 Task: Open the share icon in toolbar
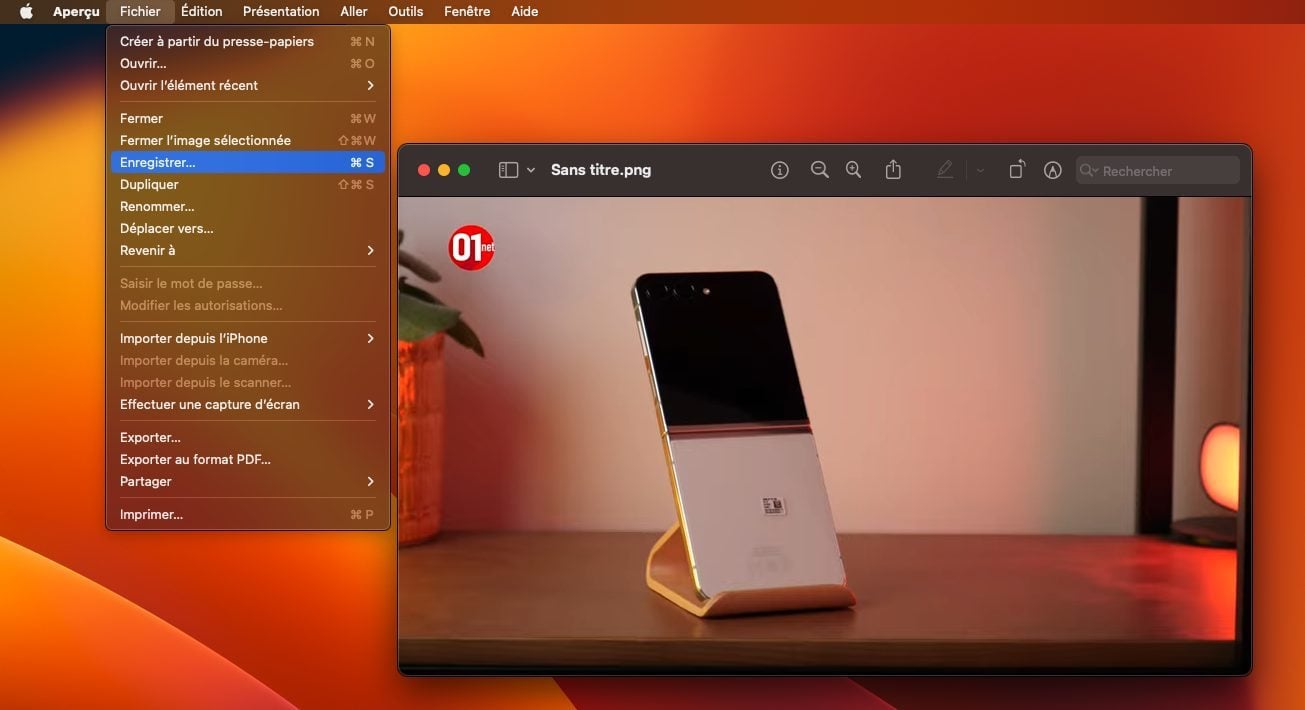coord(893,170)
